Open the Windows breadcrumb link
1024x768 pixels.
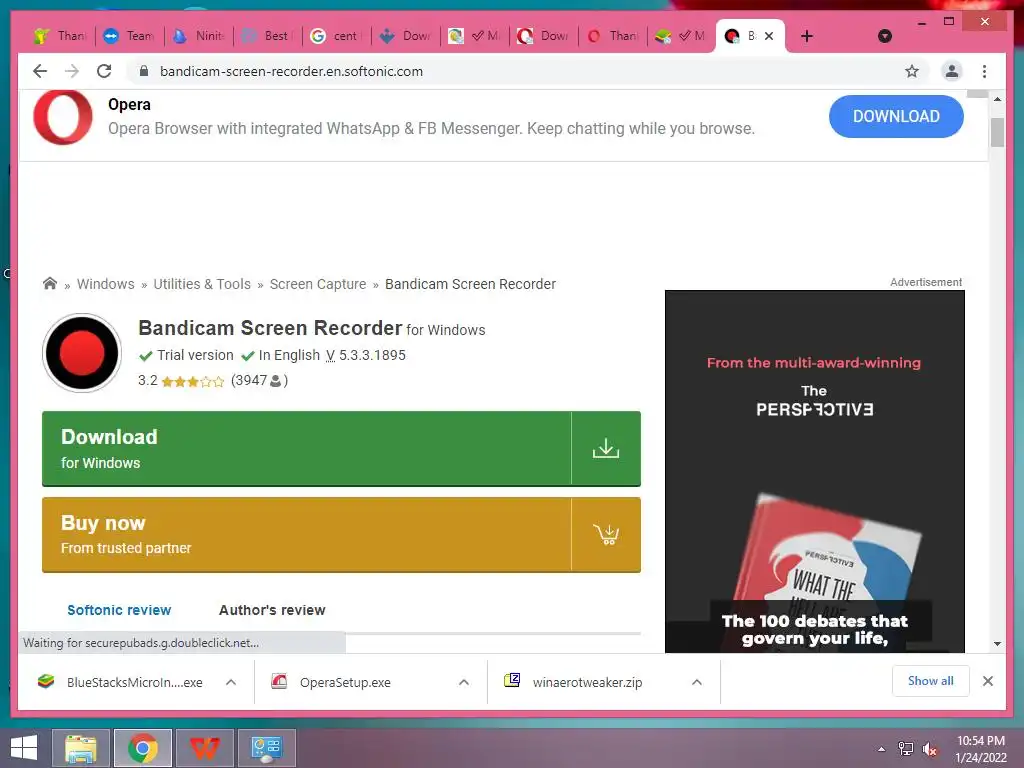(x=106, y=284)
